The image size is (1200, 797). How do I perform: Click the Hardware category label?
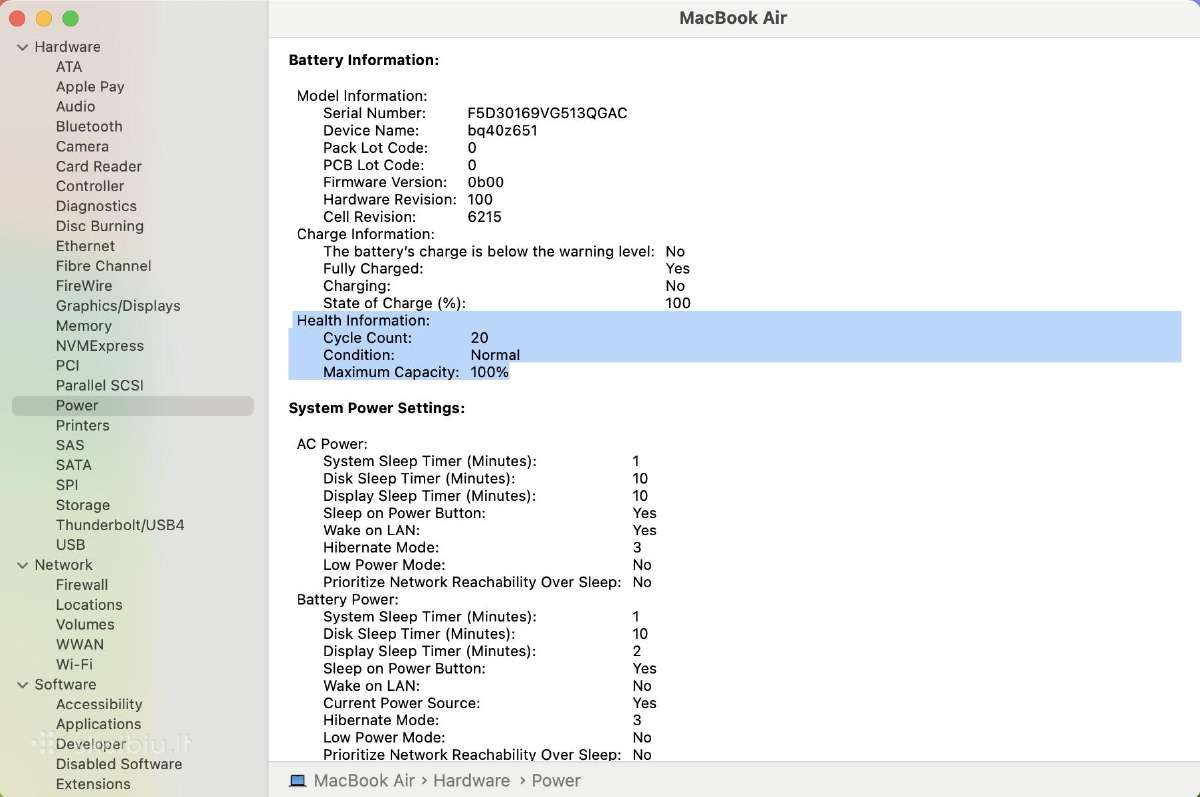(x=67, y=47)
